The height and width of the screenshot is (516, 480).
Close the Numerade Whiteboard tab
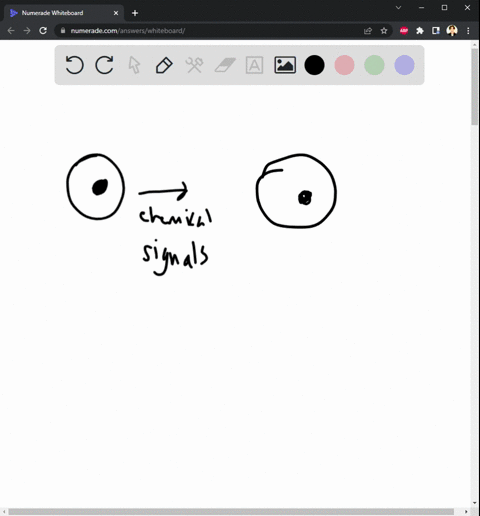[116, 13]
